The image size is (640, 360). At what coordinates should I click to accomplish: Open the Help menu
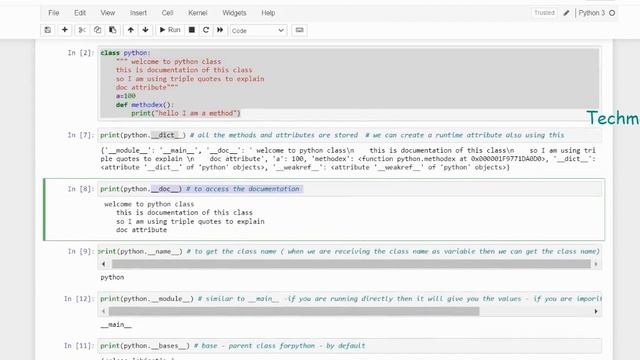click(268, 13)
